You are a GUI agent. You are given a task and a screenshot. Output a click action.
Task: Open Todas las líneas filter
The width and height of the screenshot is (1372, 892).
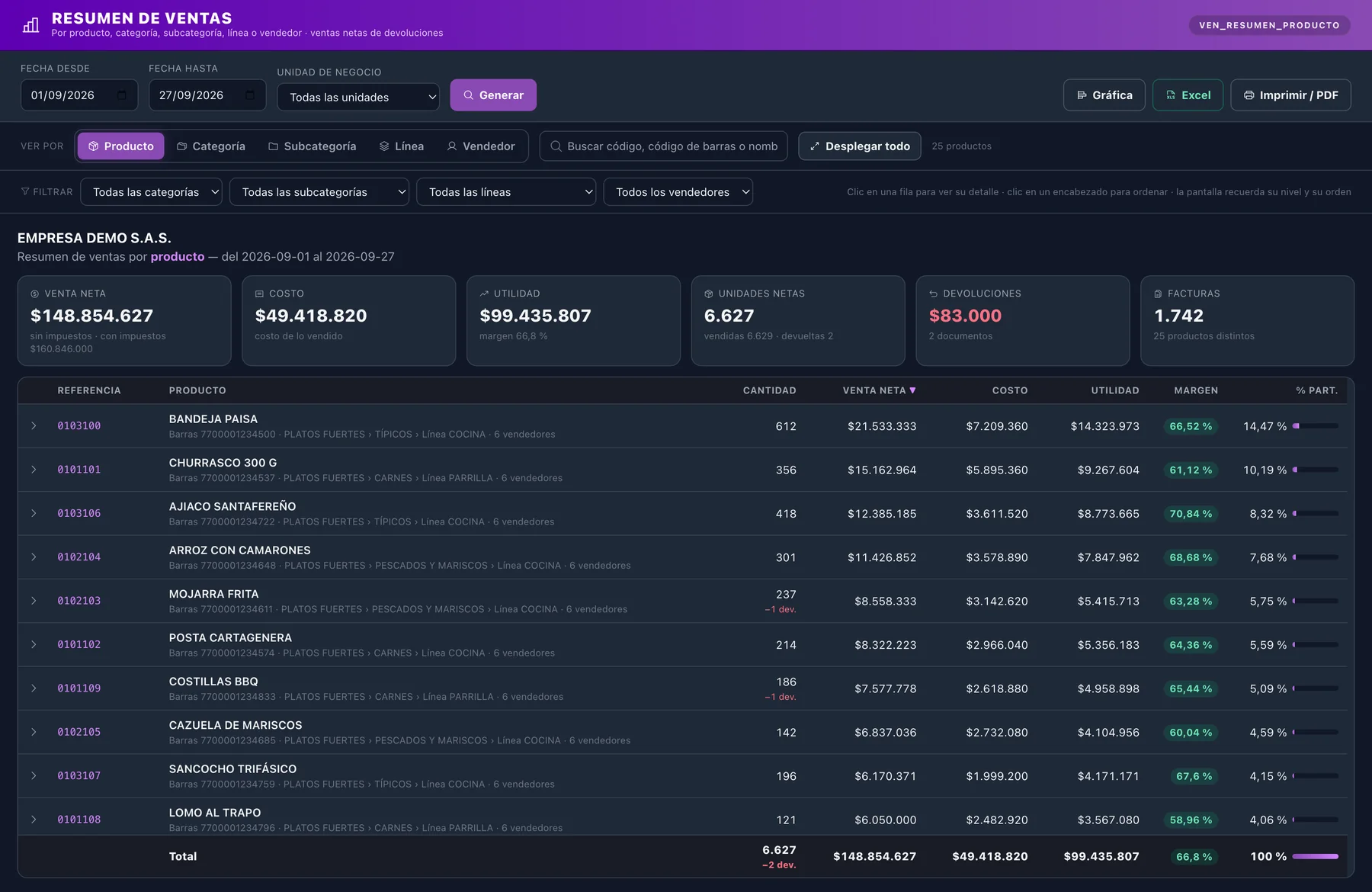[x=506, y=192]
